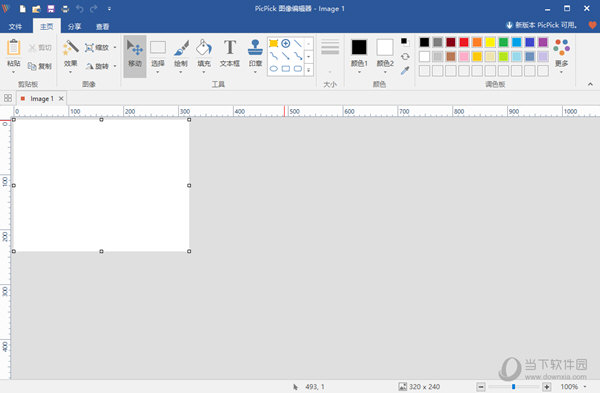
Task: Click the 复制 button
Action: (40, 66)
